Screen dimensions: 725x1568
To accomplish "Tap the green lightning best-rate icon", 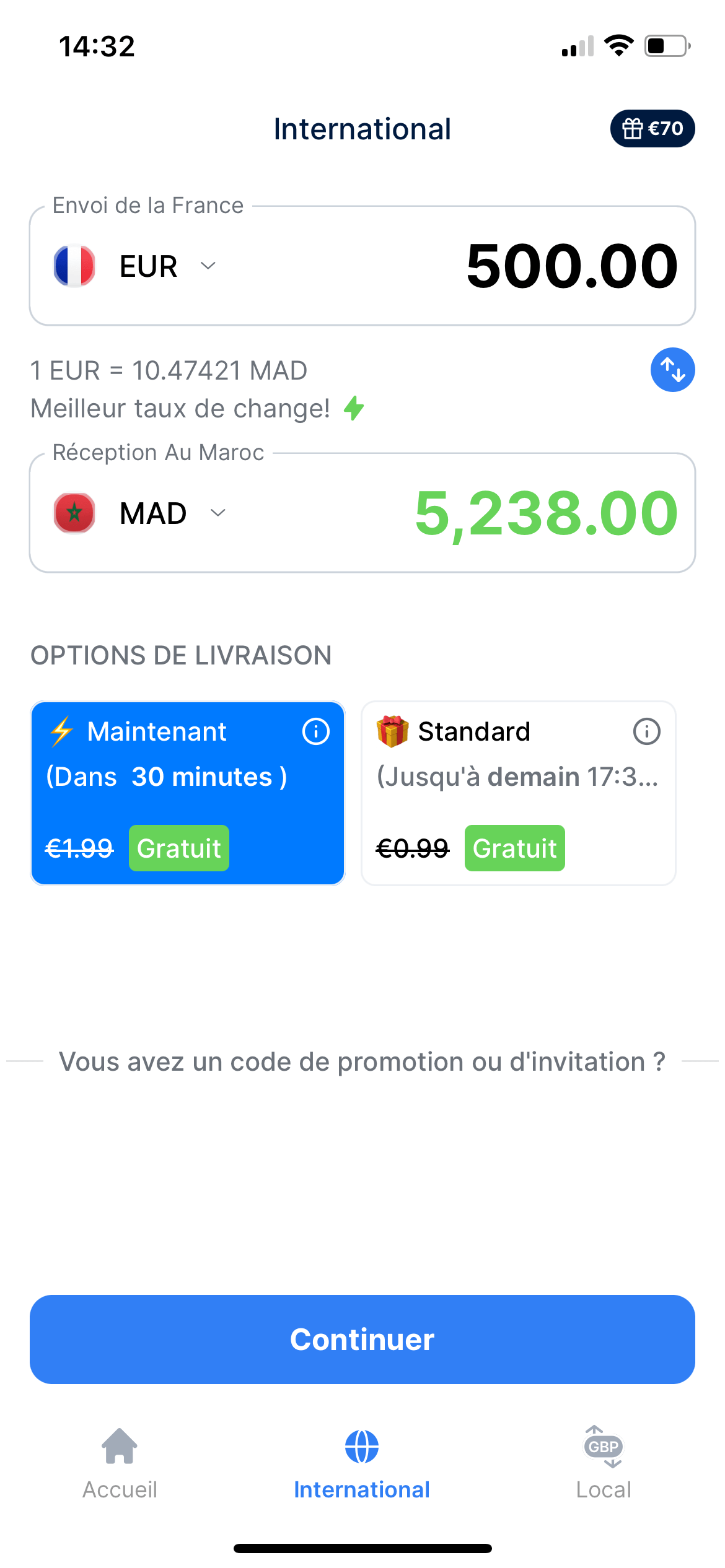I will point(354,408).
